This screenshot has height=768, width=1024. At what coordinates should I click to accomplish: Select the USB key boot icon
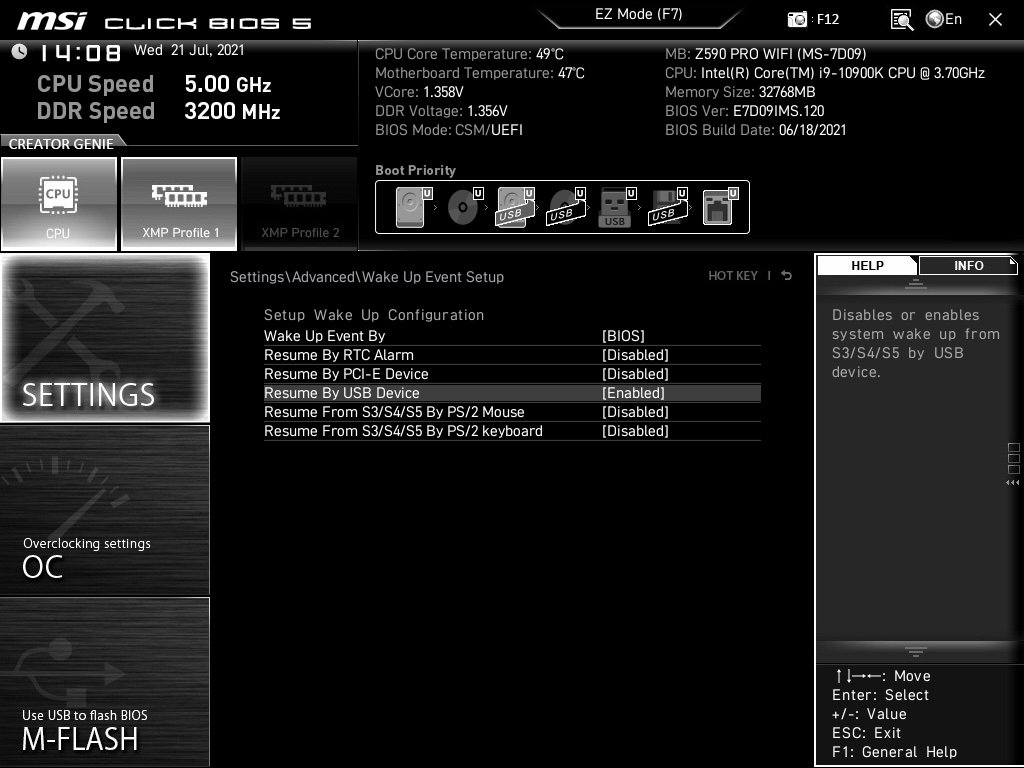pos(617,207)
